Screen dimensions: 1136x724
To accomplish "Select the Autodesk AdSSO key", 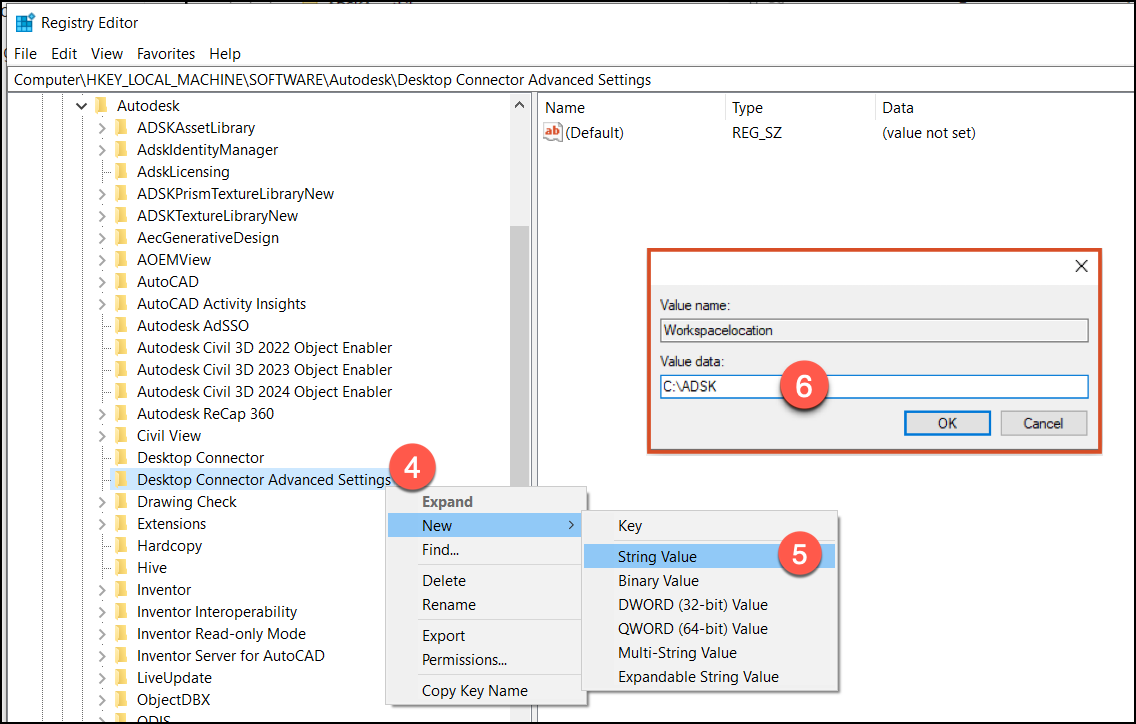I will click(x=193, y=325).
